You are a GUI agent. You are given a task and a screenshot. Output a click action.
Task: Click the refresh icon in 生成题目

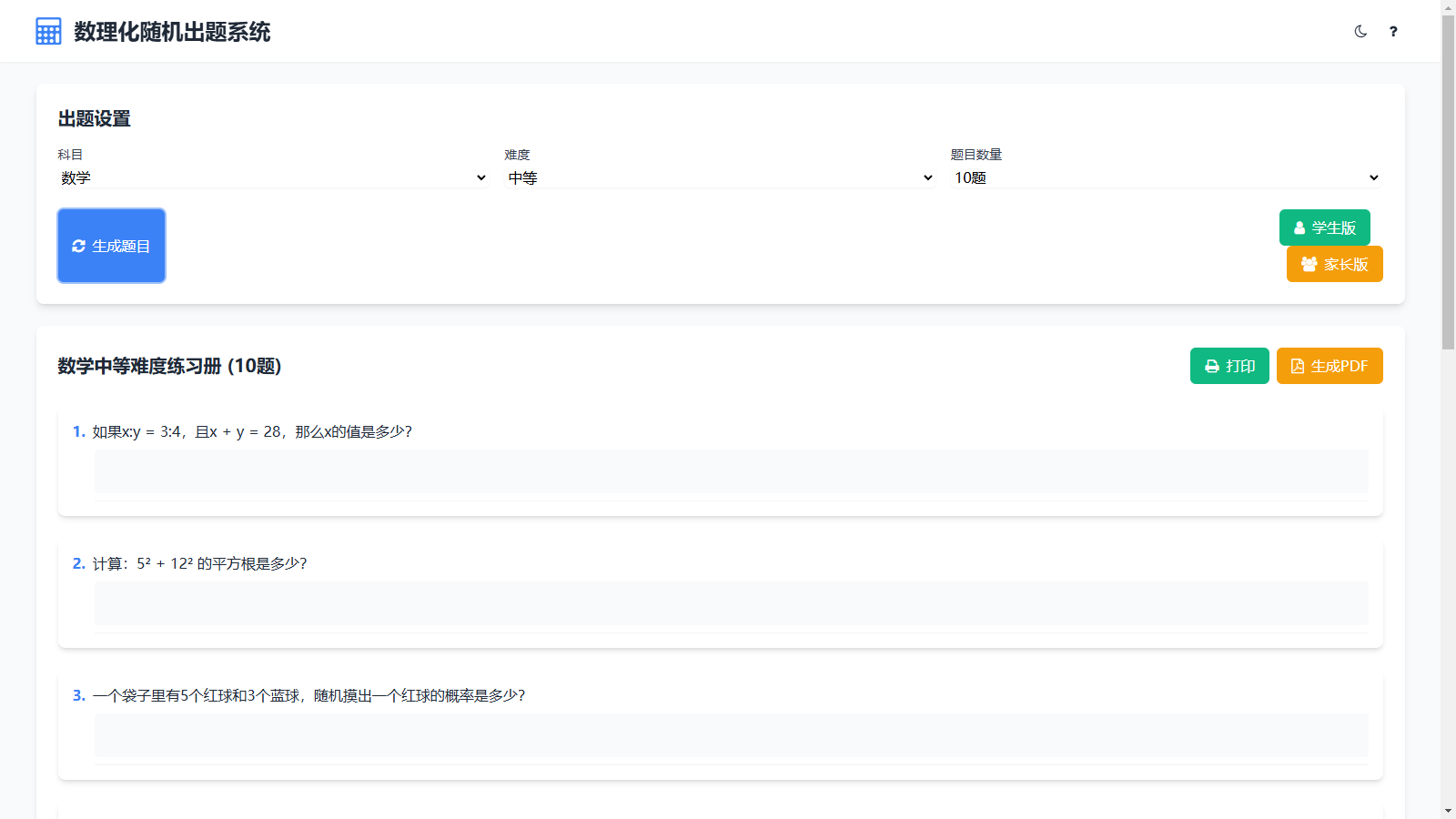(79, 247)
